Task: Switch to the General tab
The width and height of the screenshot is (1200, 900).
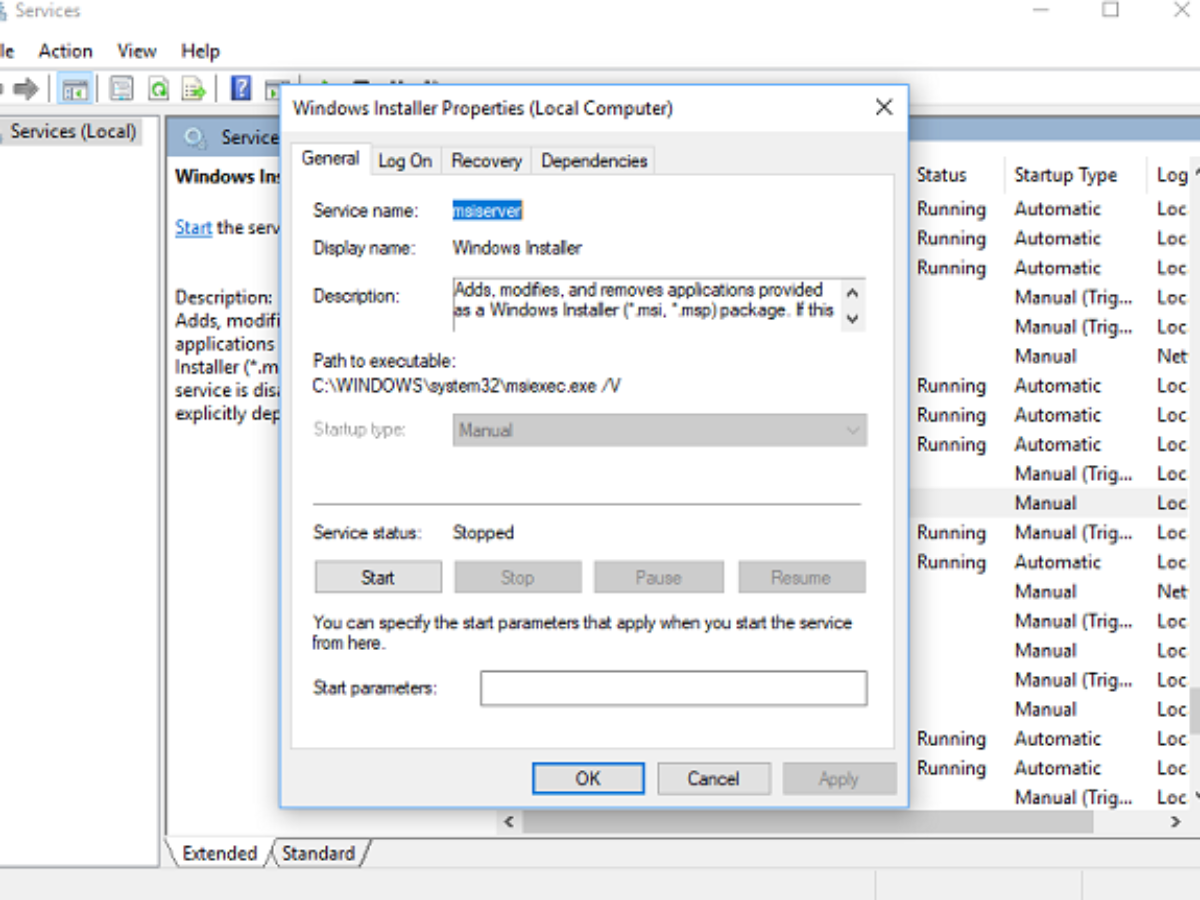Action: click(330, 158)
